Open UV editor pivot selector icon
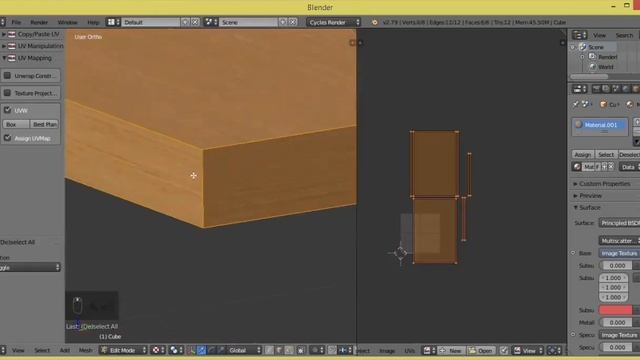 [554, 350]
